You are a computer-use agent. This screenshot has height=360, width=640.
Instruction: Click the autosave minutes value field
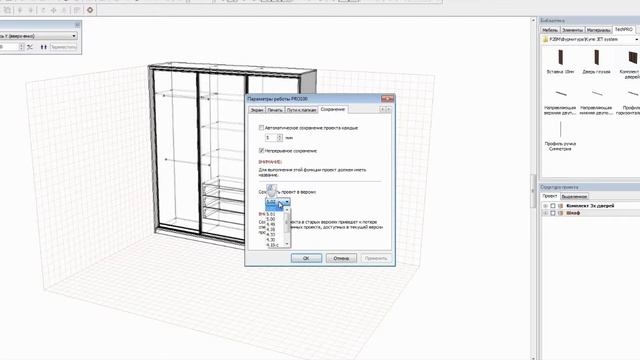click(x=271, y=138)
